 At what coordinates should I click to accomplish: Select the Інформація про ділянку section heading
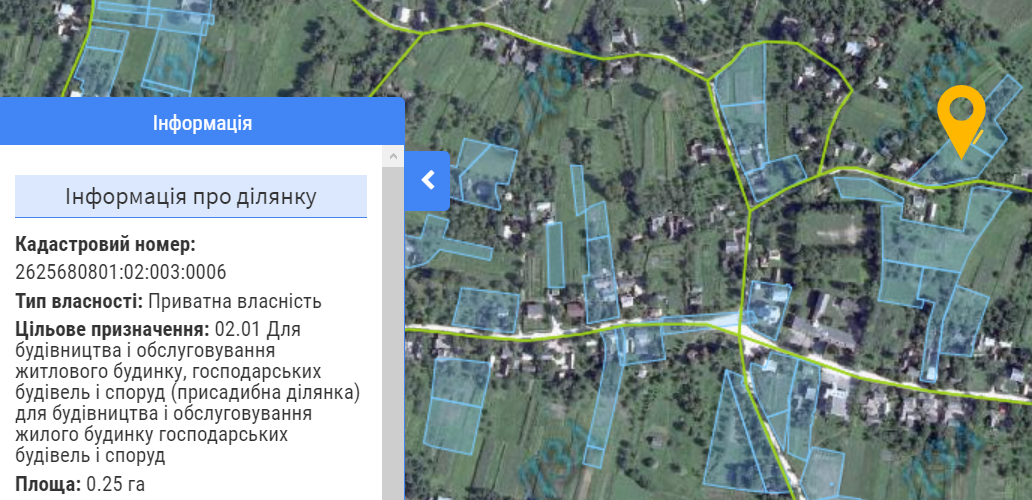(x=191, y=196)
